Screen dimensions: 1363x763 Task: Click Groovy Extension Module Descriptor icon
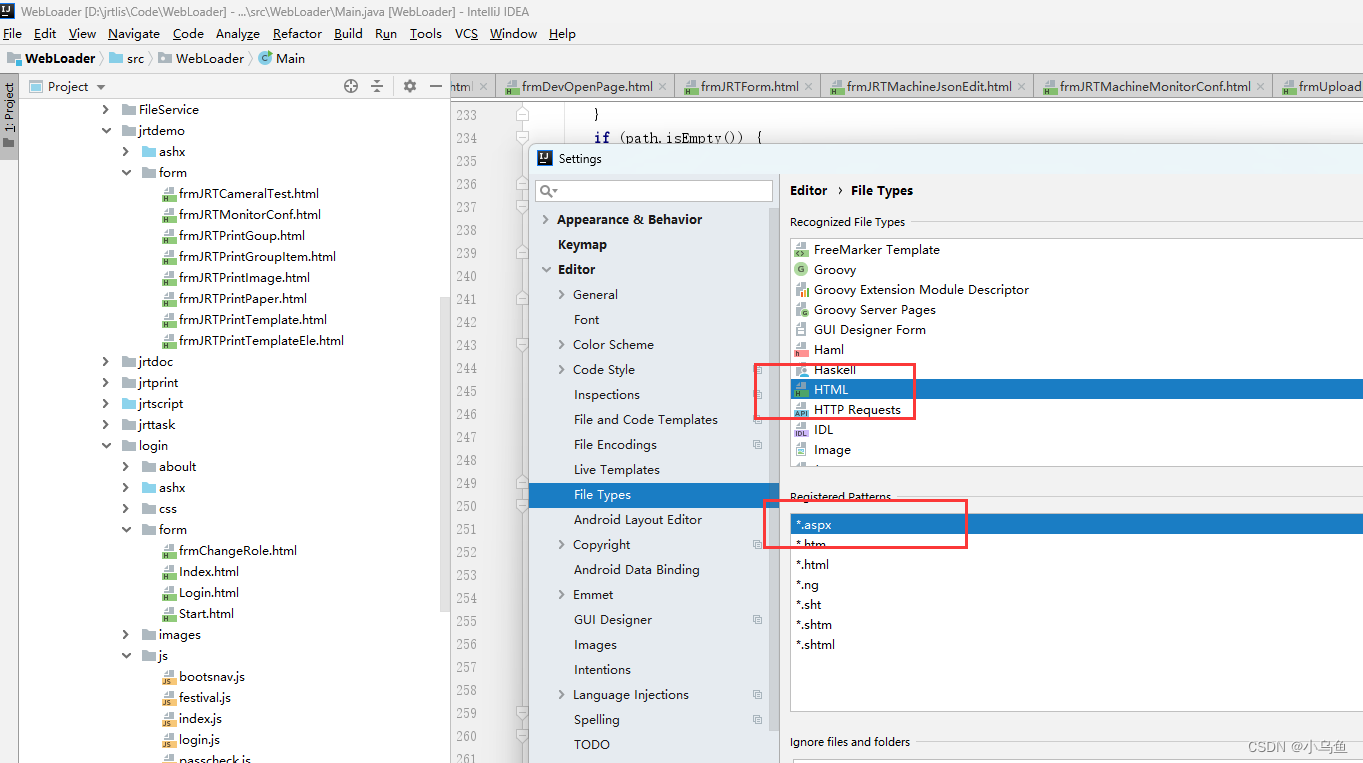801,290
